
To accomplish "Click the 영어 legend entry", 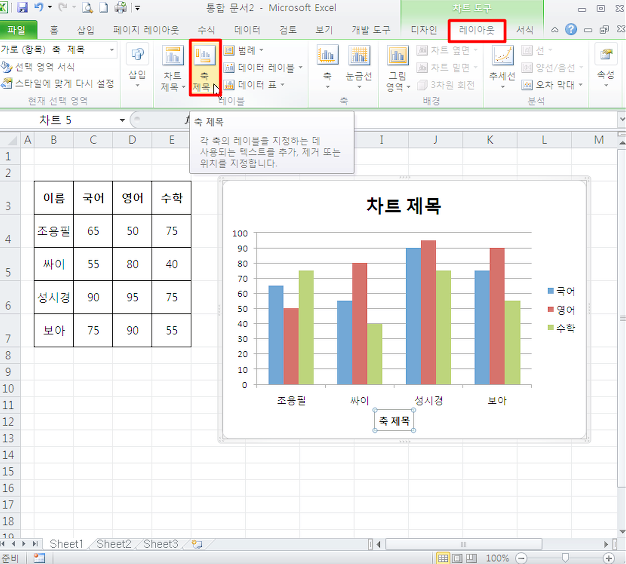I will (x=561, y=309).
